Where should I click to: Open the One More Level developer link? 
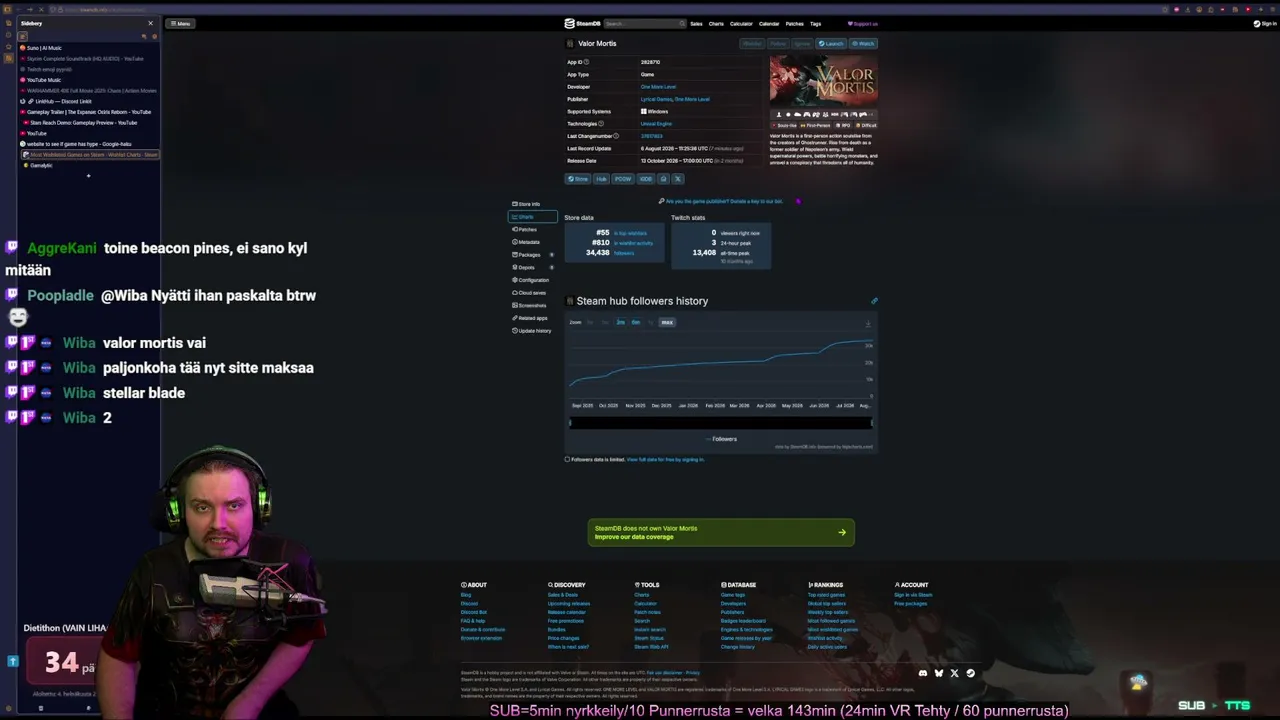coord(658,87)
